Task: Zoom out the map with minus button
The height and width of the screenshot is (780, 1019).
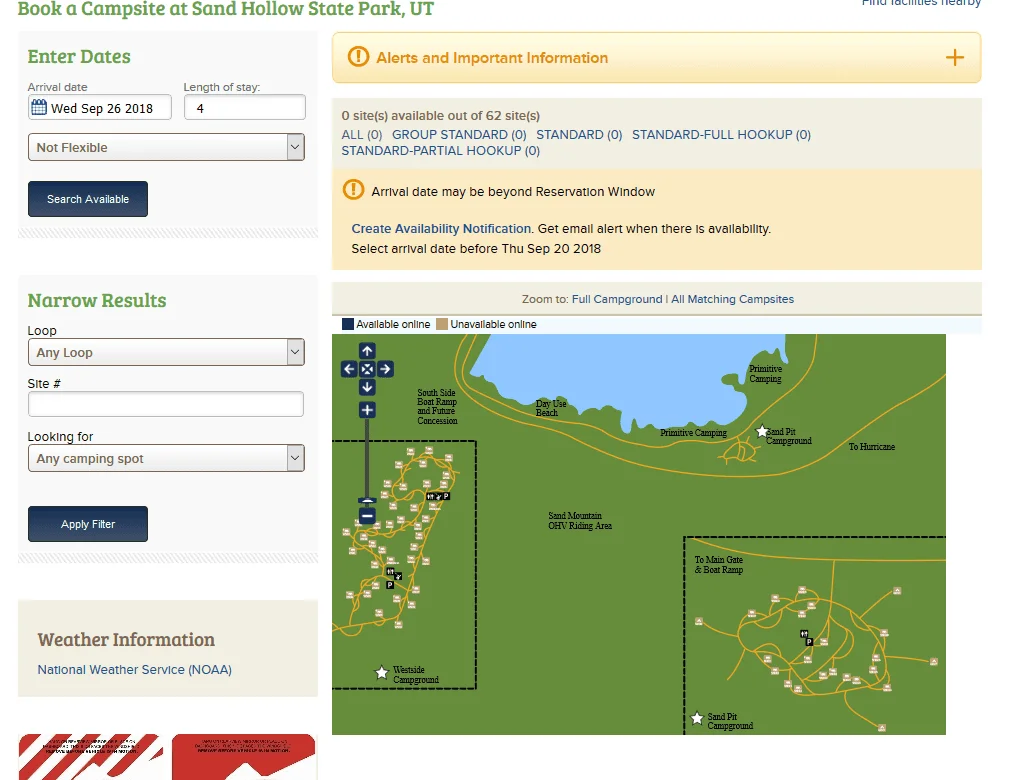Action: pyautogui.click(x=367, y=517)
